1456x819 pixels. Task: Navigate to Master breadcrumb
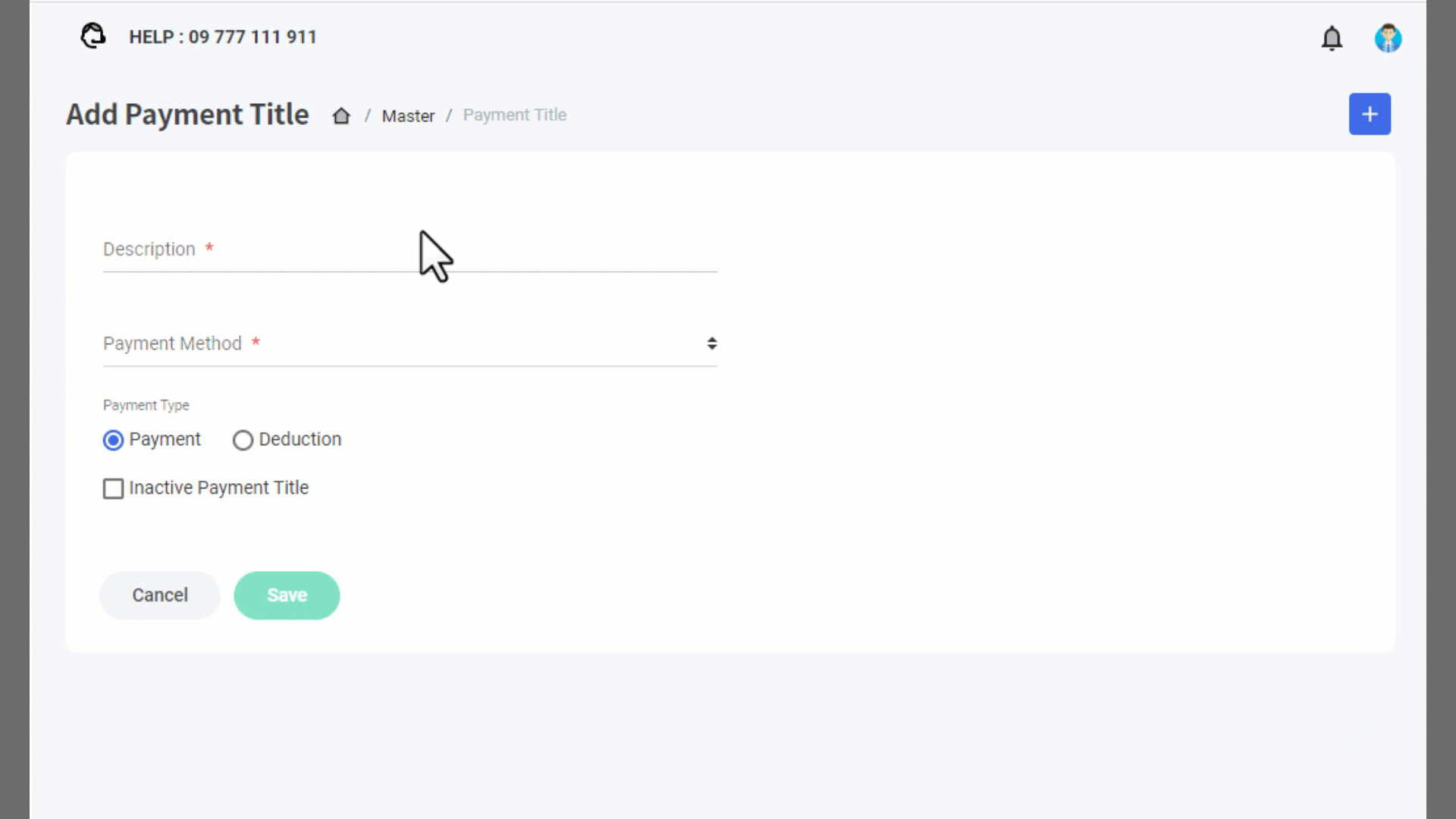point(408,116)
